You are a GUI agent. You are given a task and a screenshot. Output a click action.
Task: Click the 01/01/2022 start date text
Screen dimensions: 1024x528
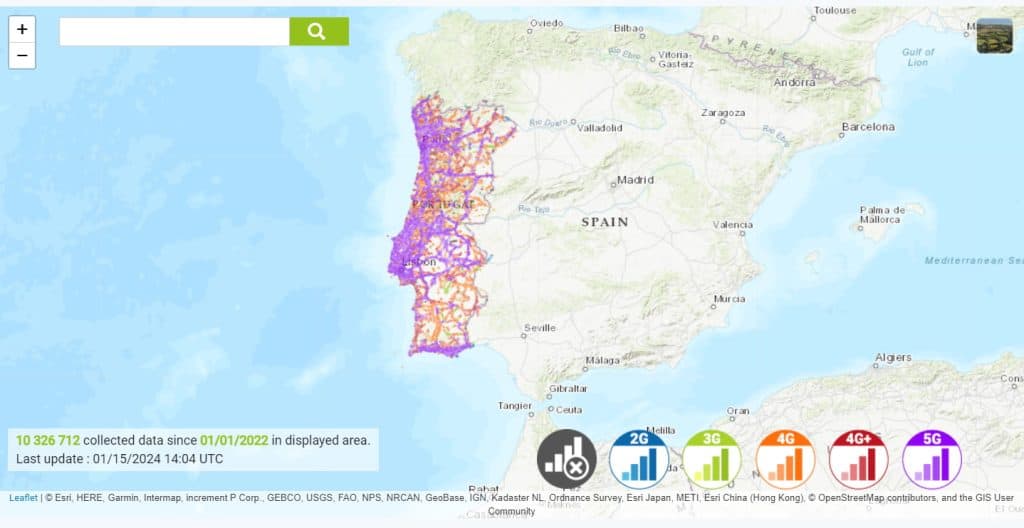coord(234,440)
